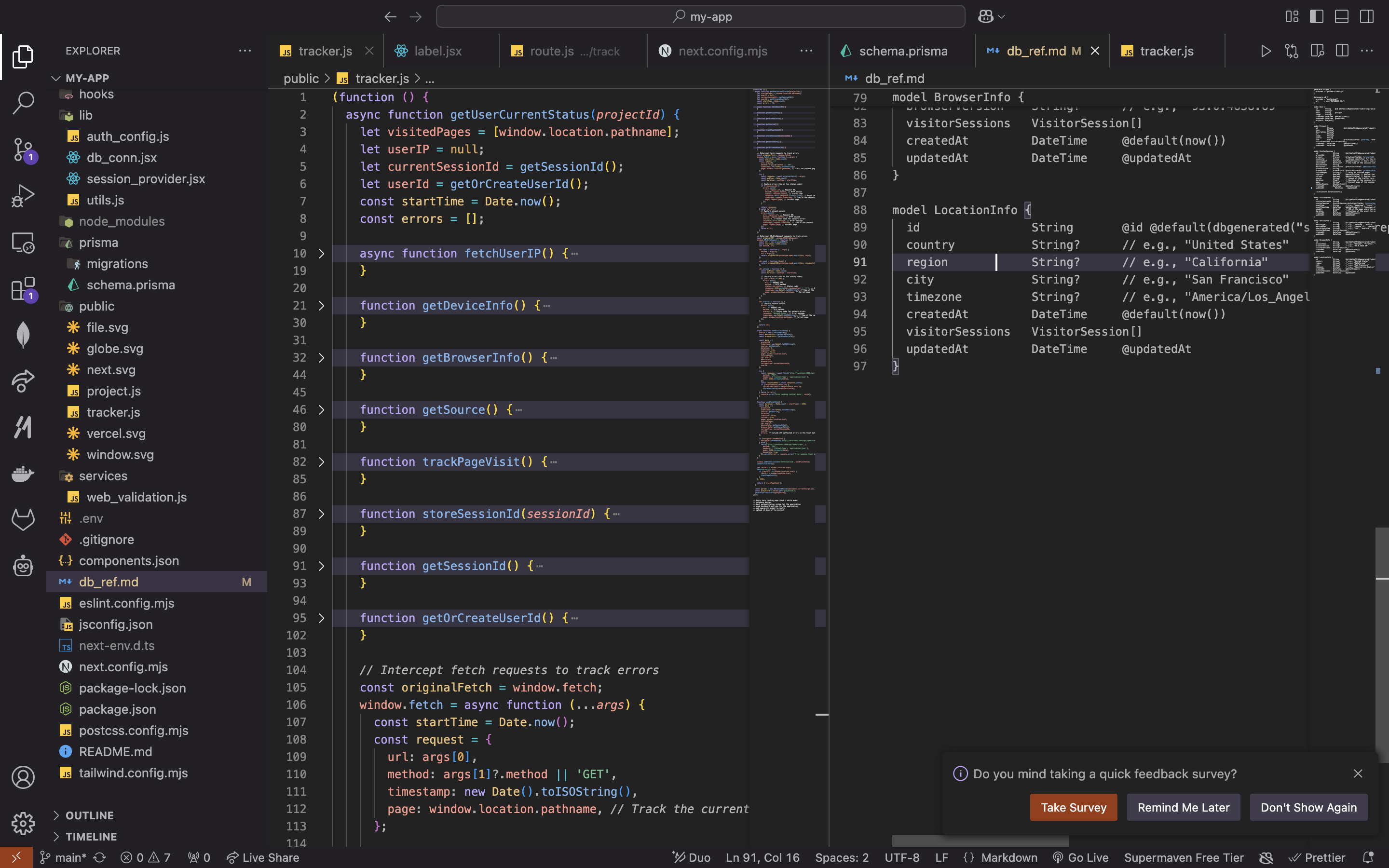Switch to the label.jsx tab
Screen dimensions: 1389x868
437,51
